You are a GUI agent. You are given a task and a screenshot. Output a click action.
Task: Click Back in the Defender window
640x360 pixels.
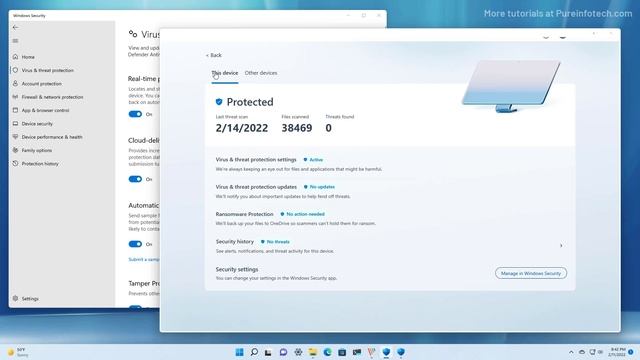pyautogui.click(x=213, y=55)
